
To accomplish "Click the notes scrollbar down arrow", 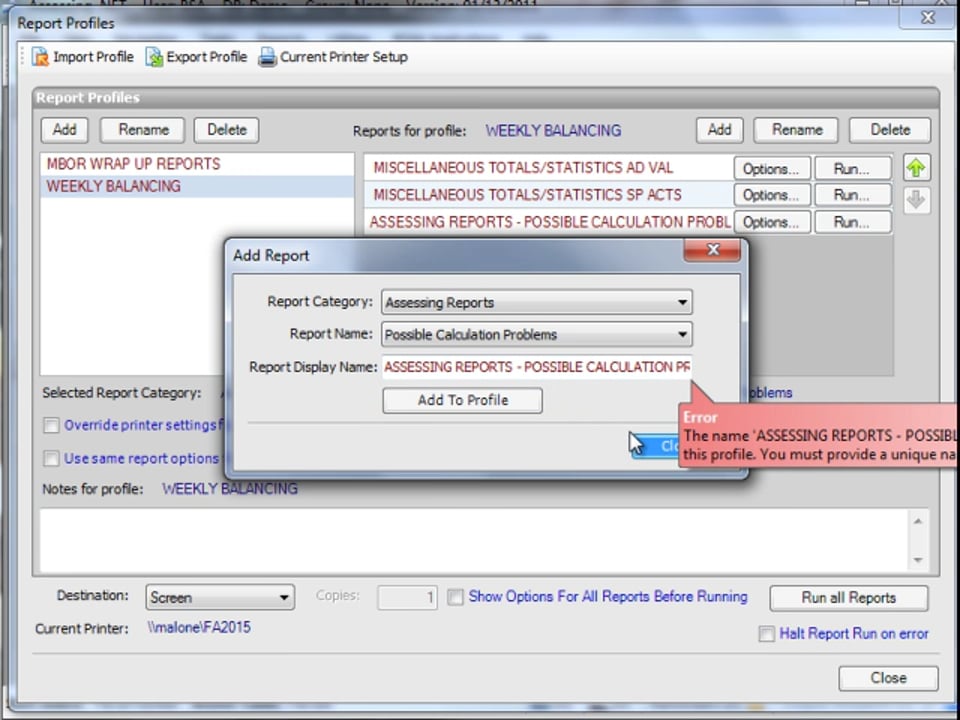I will point(918,560).
